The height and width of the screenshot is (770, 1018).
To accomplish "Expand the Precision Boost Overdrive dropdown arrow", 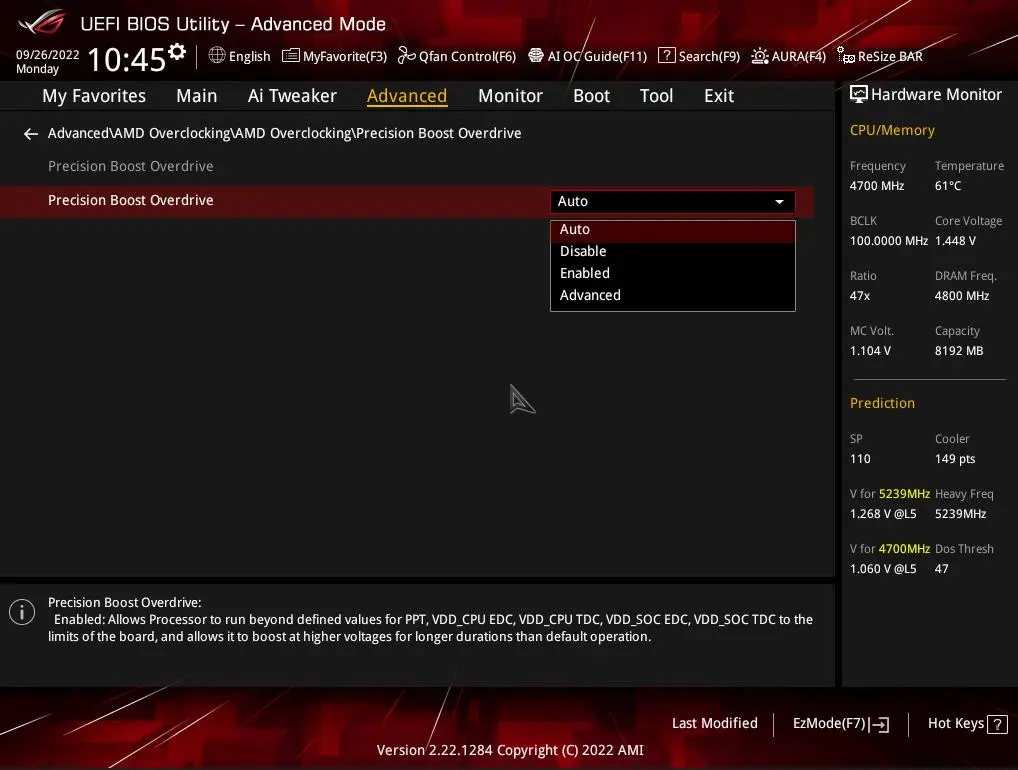I will [x=779, y=202].
